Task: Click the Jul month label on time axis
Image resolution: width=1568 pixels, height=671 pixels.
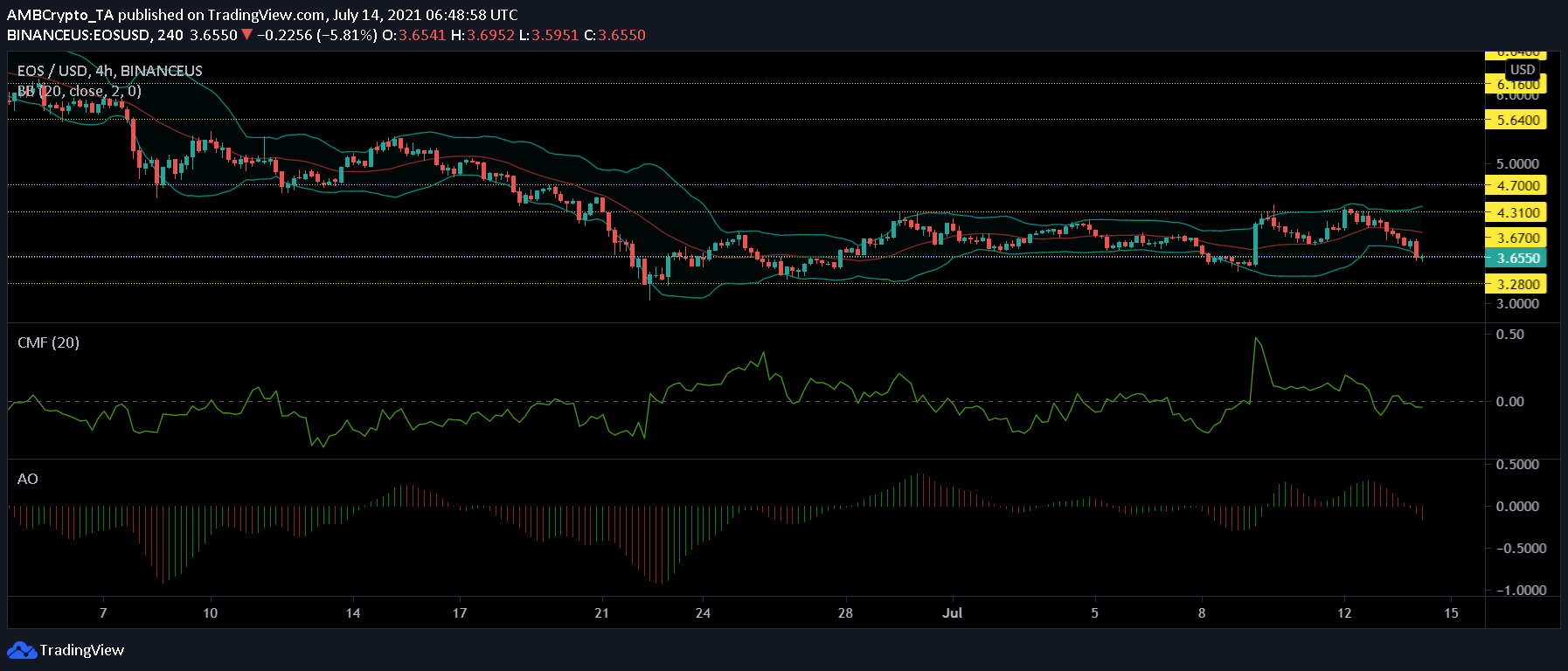Action: tap(953, 613)
